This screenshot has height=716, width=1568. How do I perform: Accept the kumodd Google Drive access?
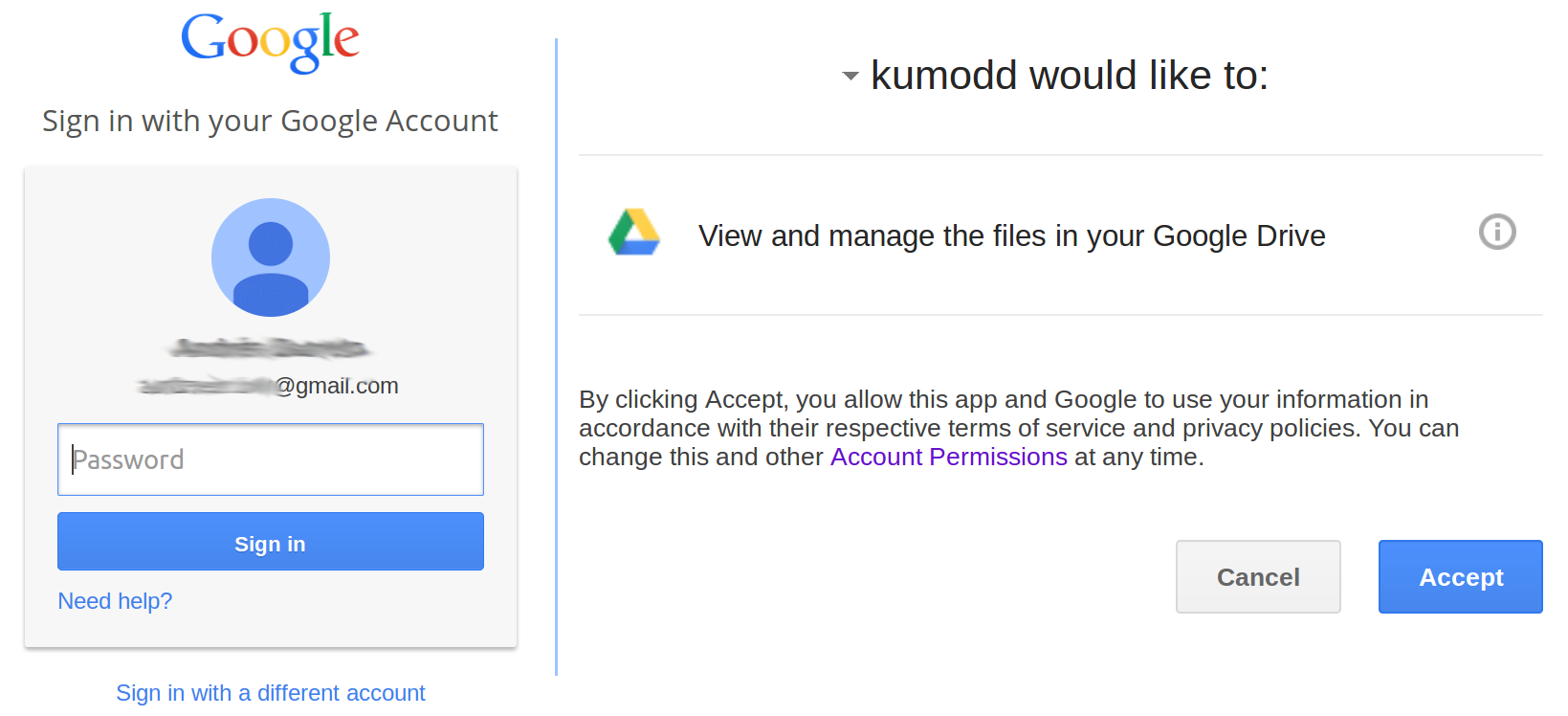point(1460,576)
